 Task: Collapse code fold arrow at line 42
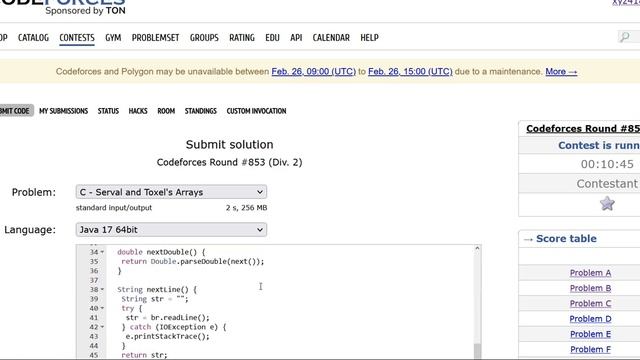102,327
